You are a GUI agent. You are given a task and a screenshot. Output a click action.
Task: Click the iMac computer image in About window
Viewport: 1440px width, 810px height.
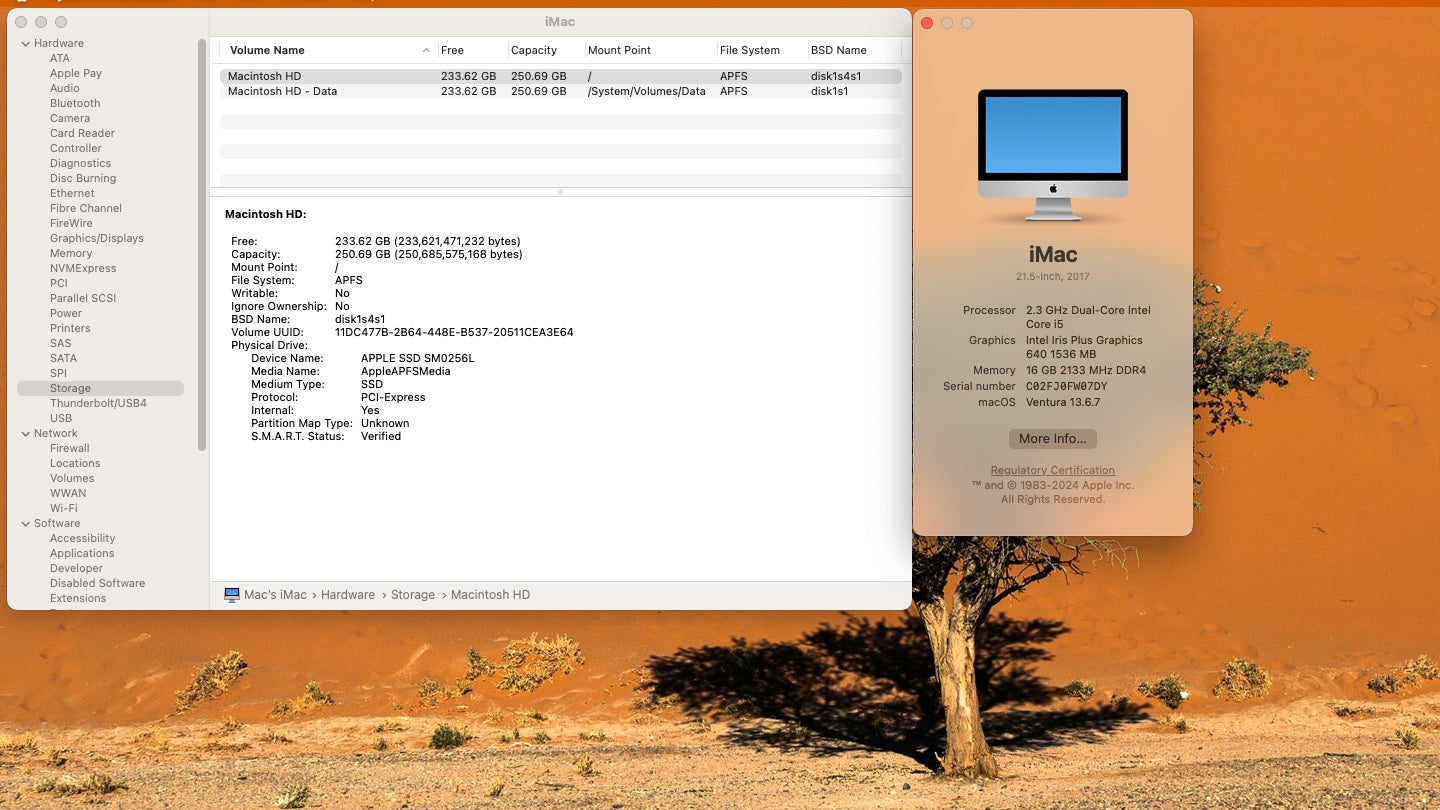pos(1052,154)
